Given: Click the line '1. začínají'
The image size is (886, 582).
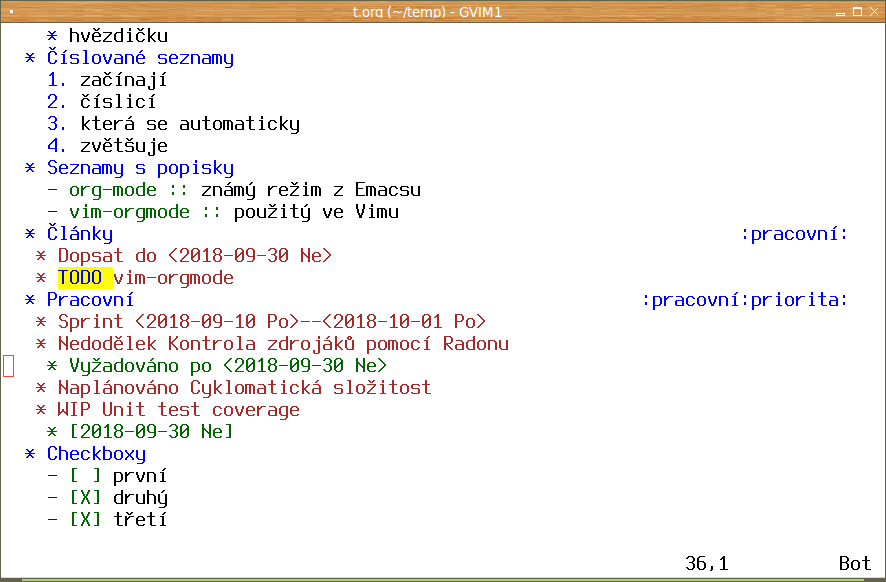Looking at the screenshot, I should [x=107, y=80].
